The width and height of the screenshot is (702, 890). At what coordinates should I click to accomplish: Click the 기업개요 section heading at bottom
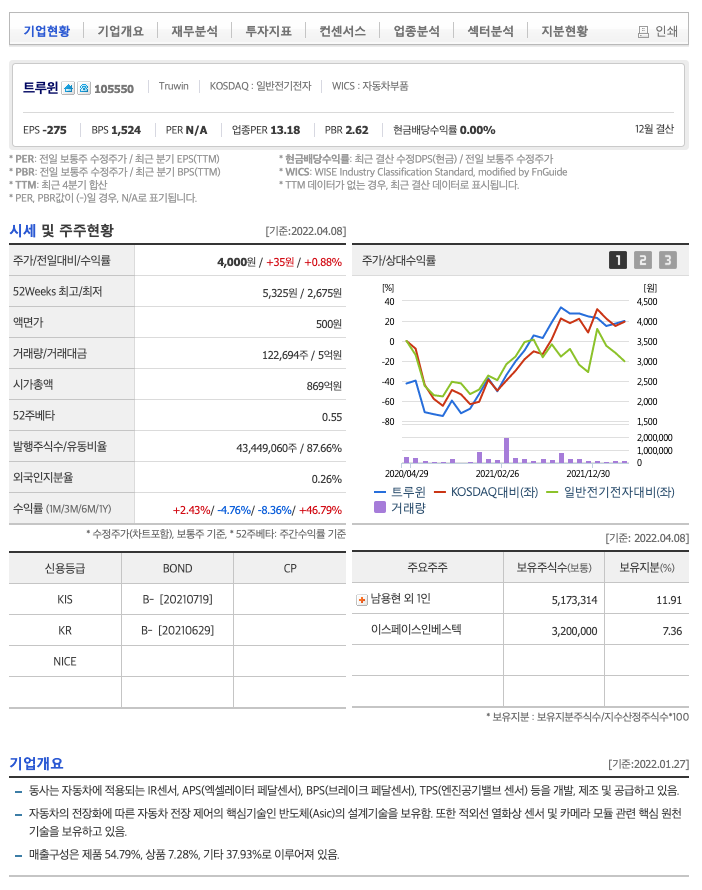click(36, 763)
